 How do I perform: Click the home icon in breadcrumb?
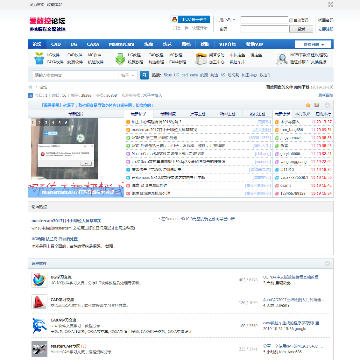point(31,87)
